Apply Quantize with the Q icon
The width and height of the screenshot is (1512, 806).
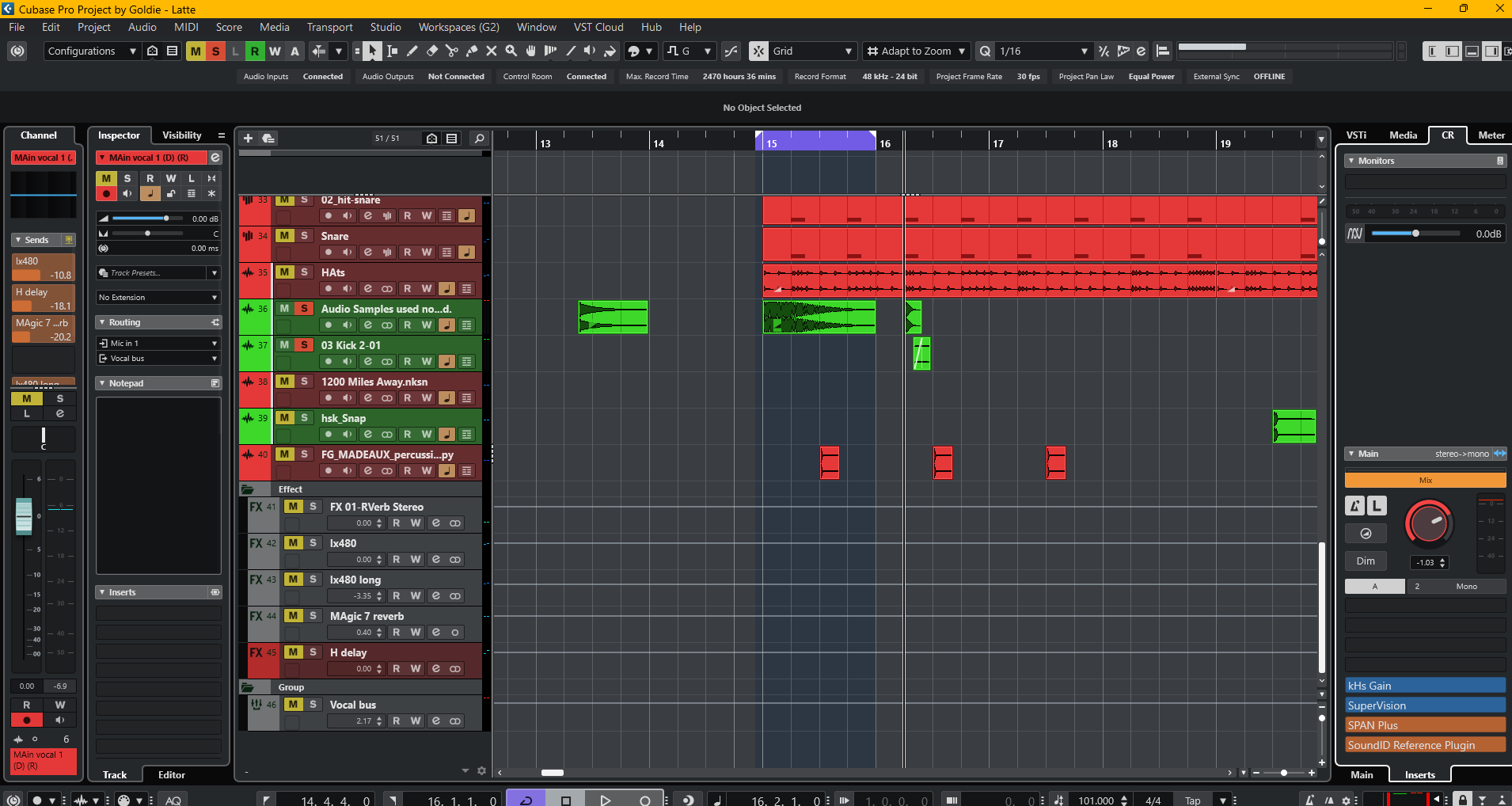pyautogui.click(x=985, y=51)
